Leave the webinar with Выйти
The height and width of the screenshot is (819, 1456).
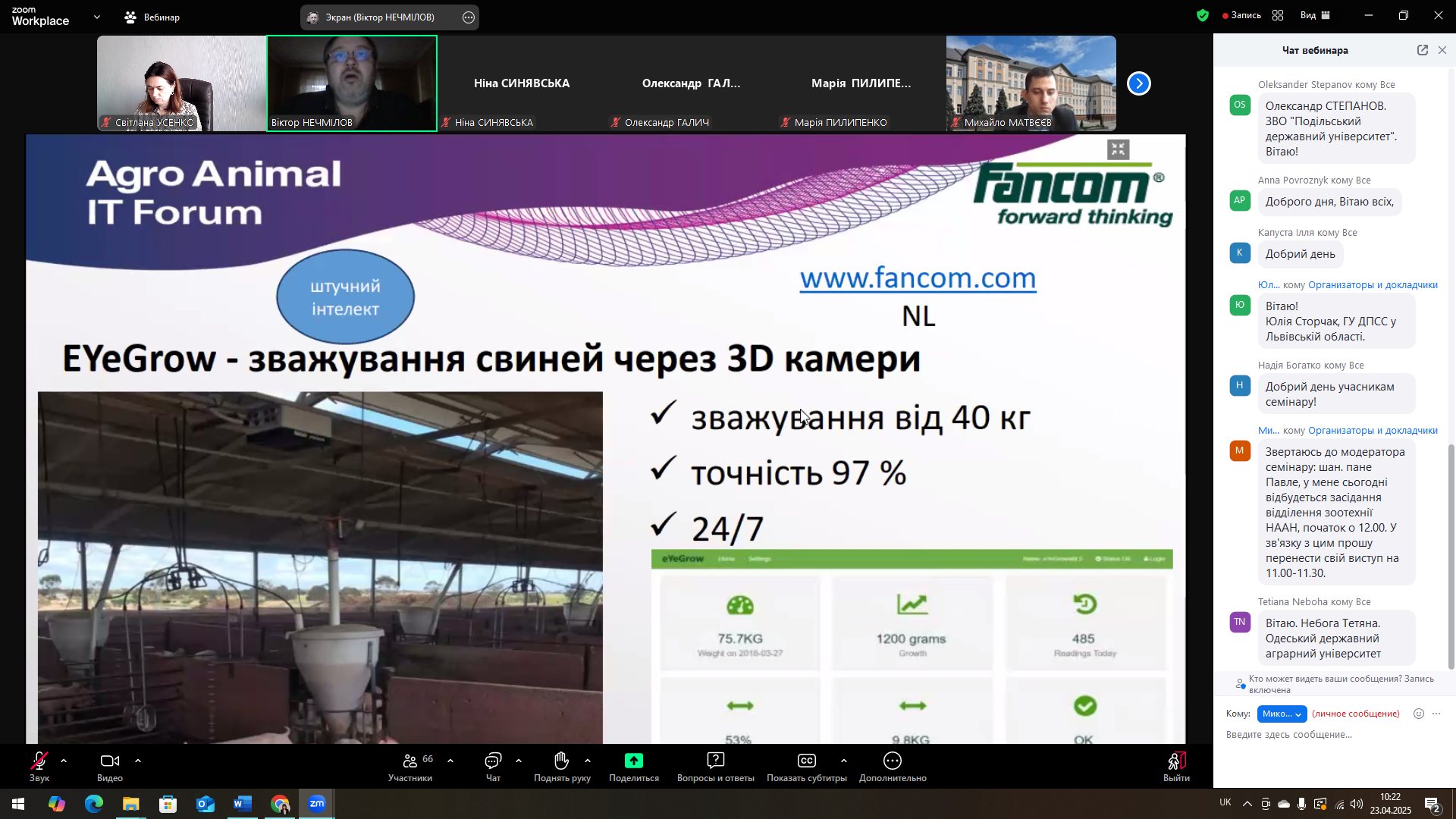click(1176, 767)
